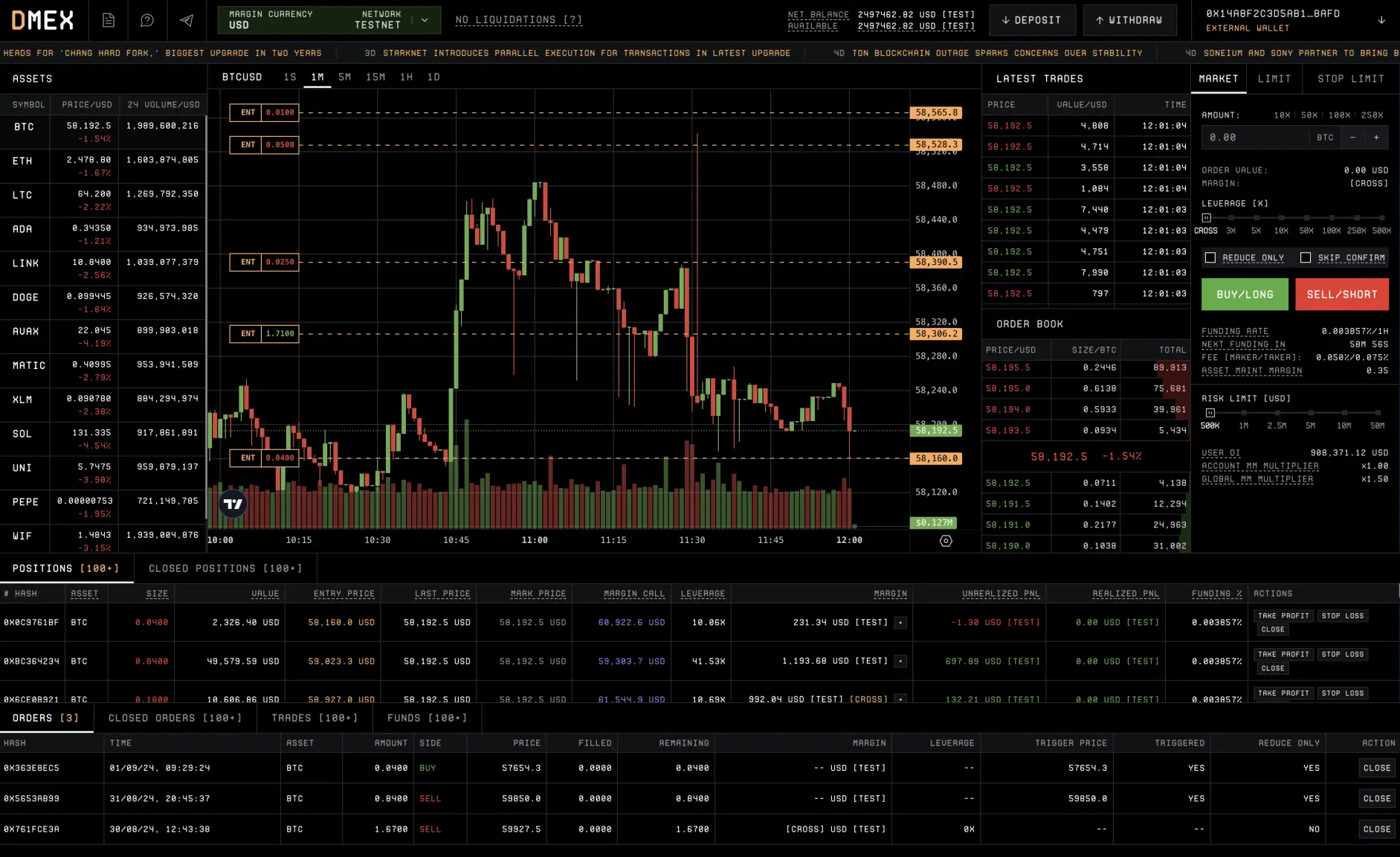
Task: Click the TradingView logo on chart
Action: [x=233, y=504]
